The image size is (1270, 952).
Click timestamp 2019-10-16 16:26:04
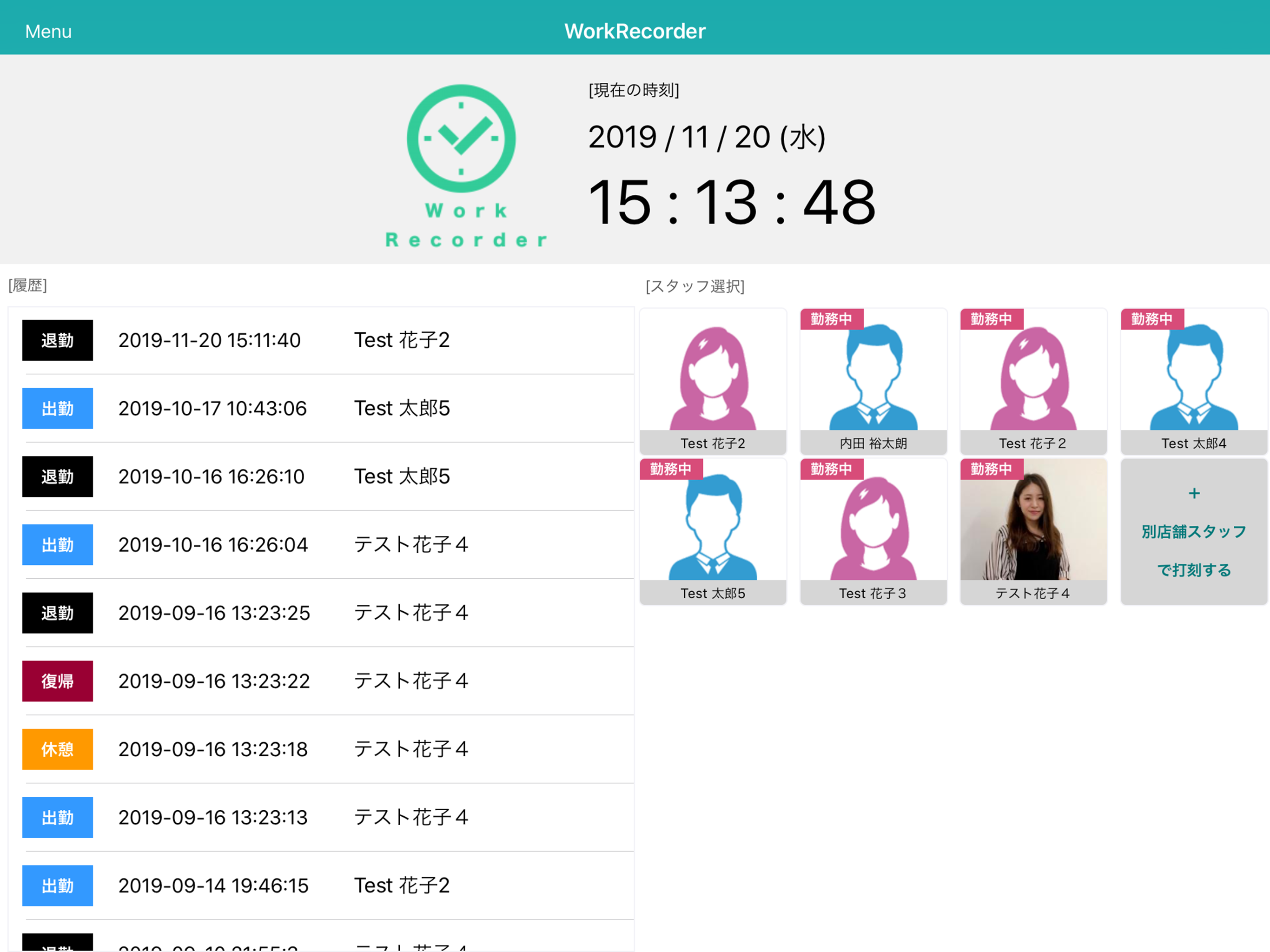point(213,544)
